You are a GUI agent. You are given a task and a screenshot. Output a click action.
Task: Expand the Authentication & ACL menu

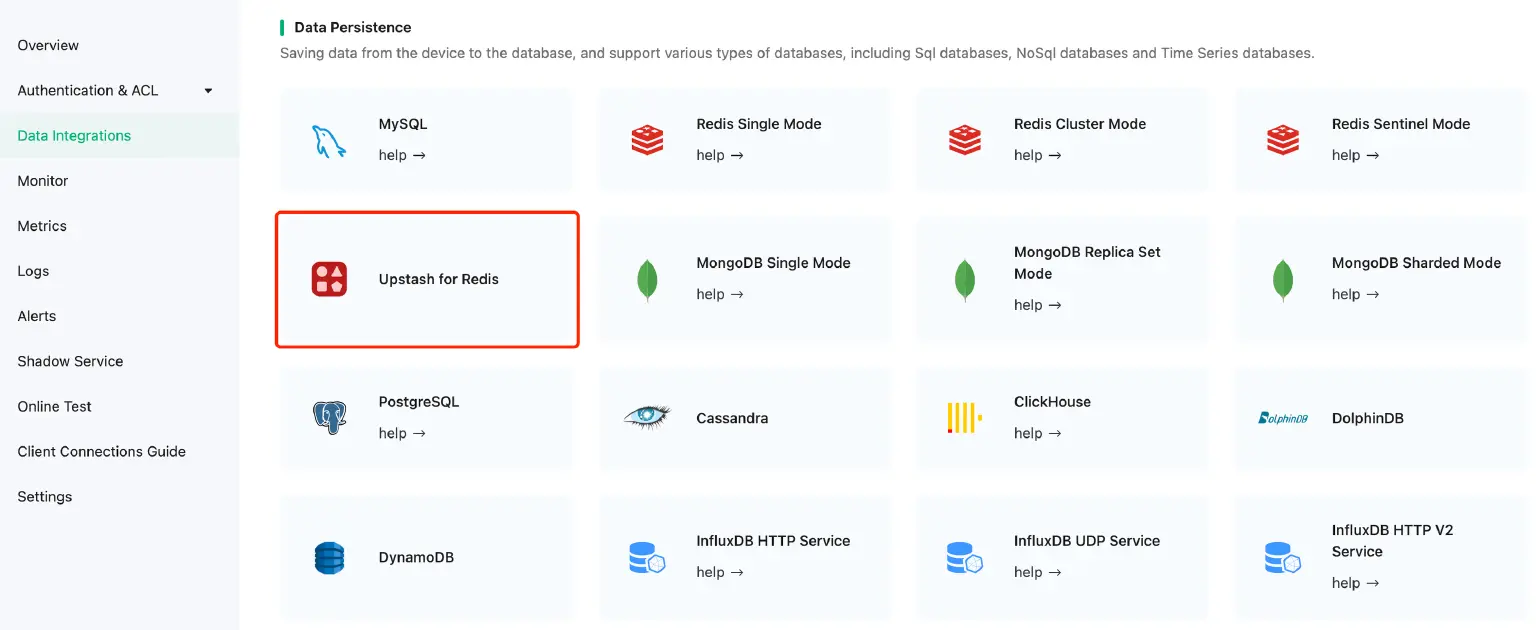coord(110,90)
